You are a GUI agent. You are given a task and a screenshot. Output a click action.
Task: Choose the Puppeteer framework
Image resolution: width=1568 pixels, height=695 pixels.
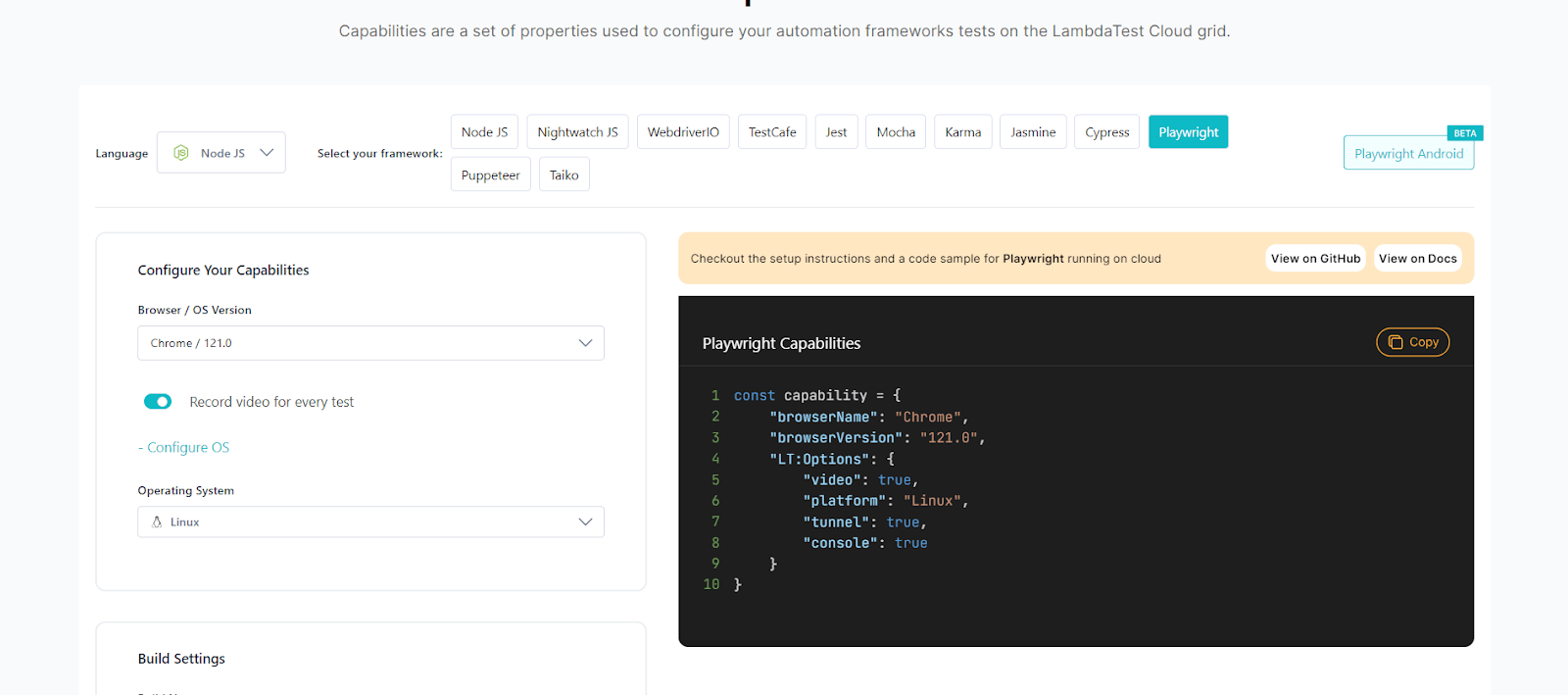491,174
